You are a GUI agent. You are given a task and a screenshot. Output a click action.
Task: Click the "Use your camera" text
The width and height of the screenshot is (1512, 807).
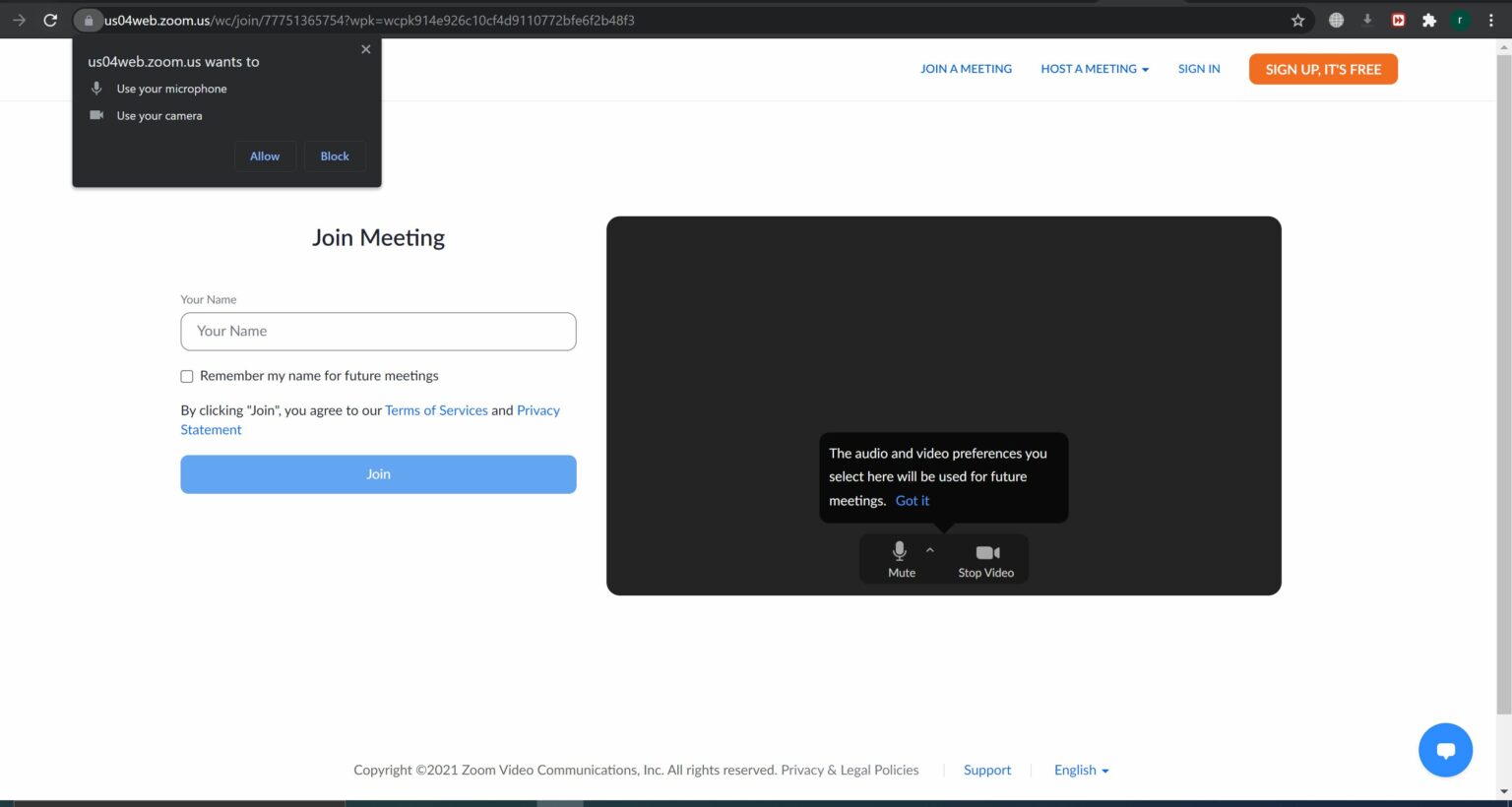coord(159,116)
